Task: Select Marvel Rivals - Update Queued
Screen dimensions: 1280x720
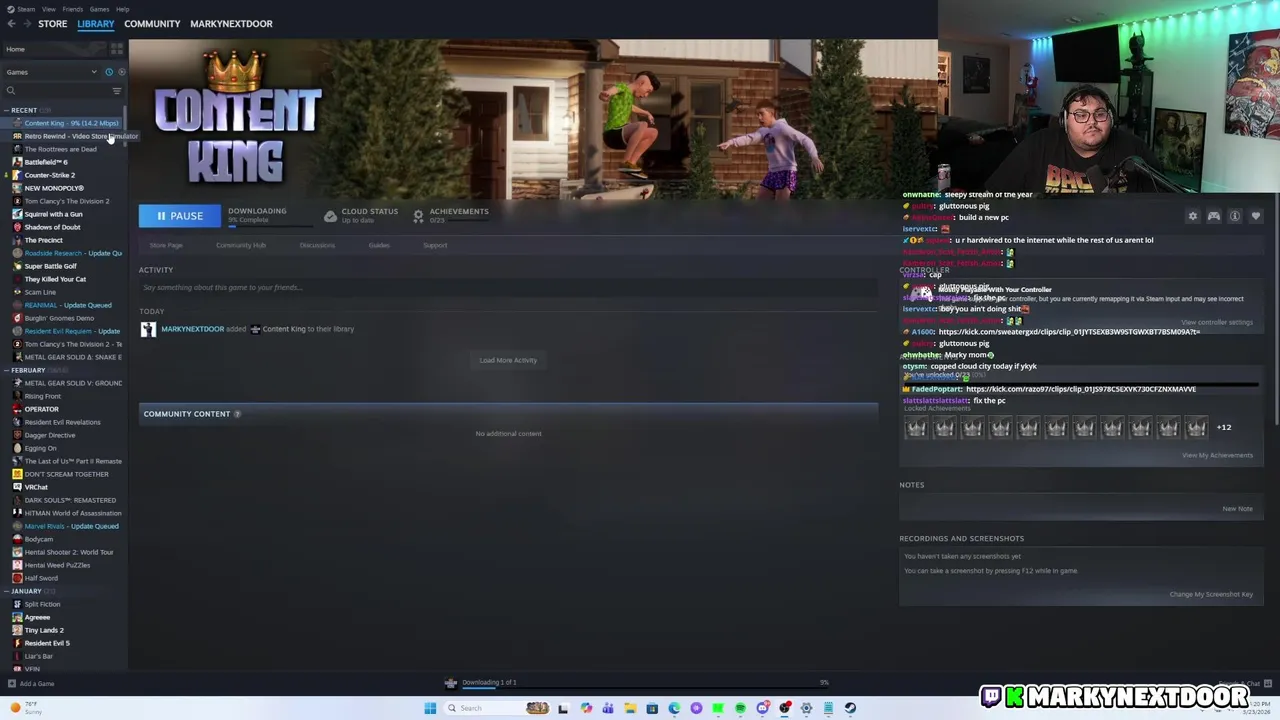Action: (x=71, y=526)
